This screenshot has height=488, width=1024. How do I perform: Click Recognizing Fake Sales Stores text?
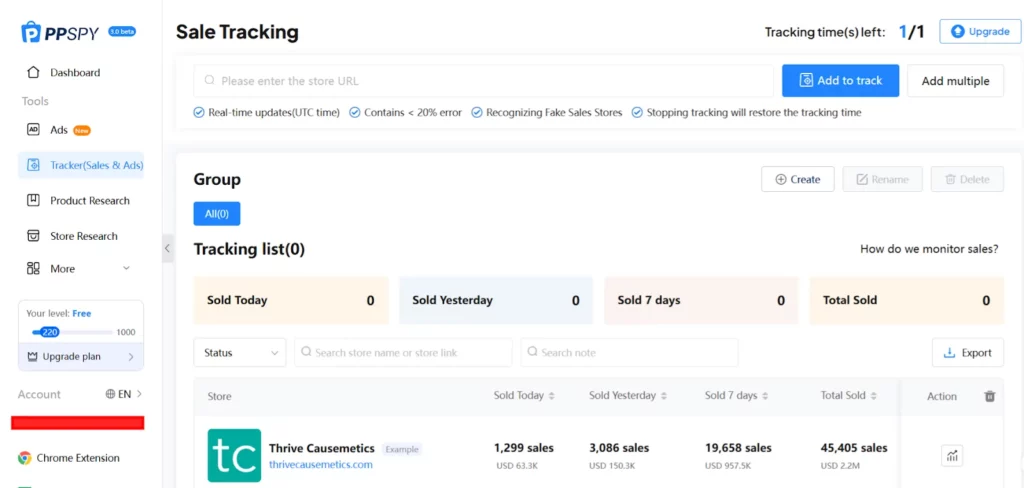click(554, 112)
